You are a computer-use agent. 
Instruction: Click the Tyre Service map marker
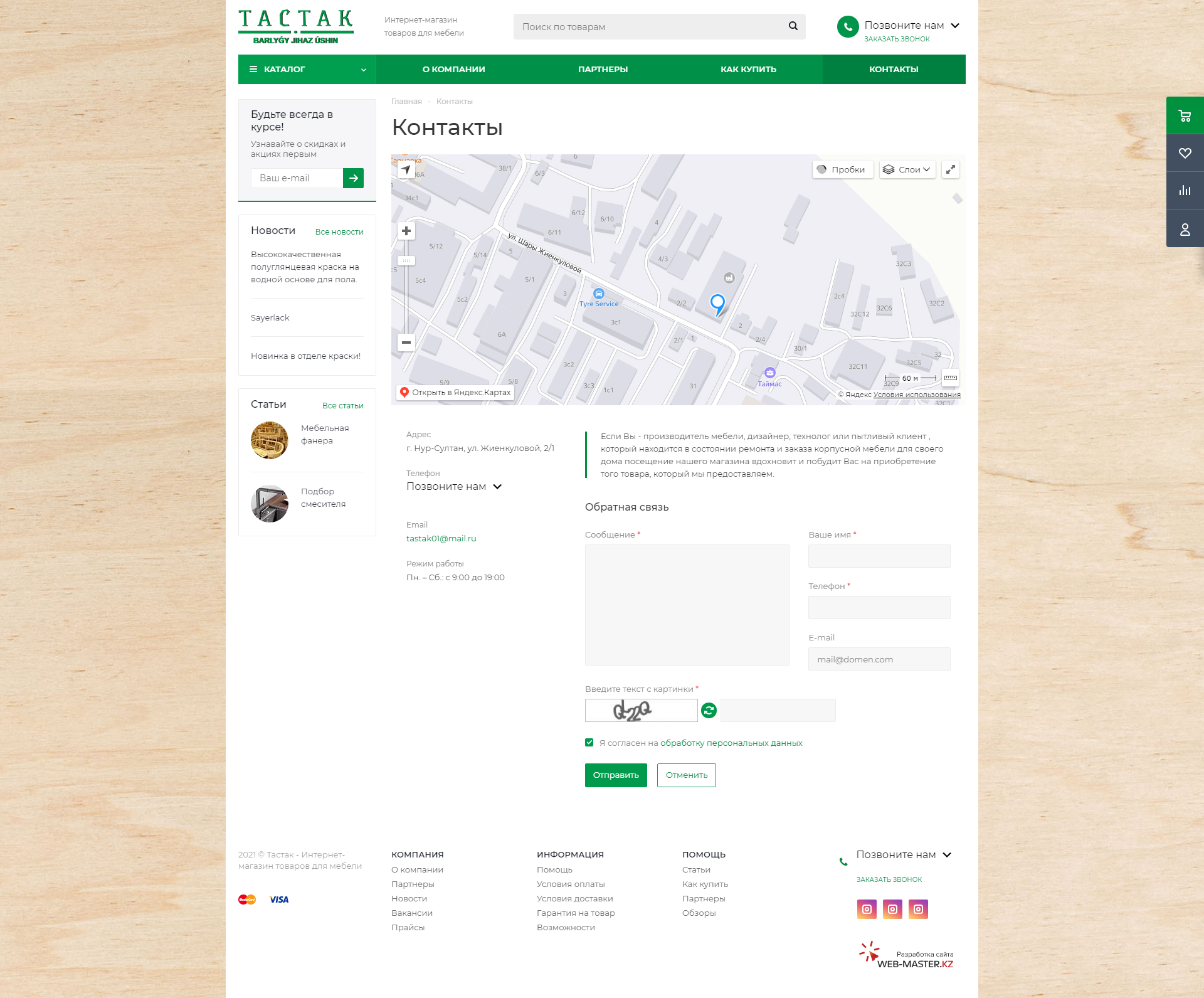pyautogui.click(x=599, y=294)
